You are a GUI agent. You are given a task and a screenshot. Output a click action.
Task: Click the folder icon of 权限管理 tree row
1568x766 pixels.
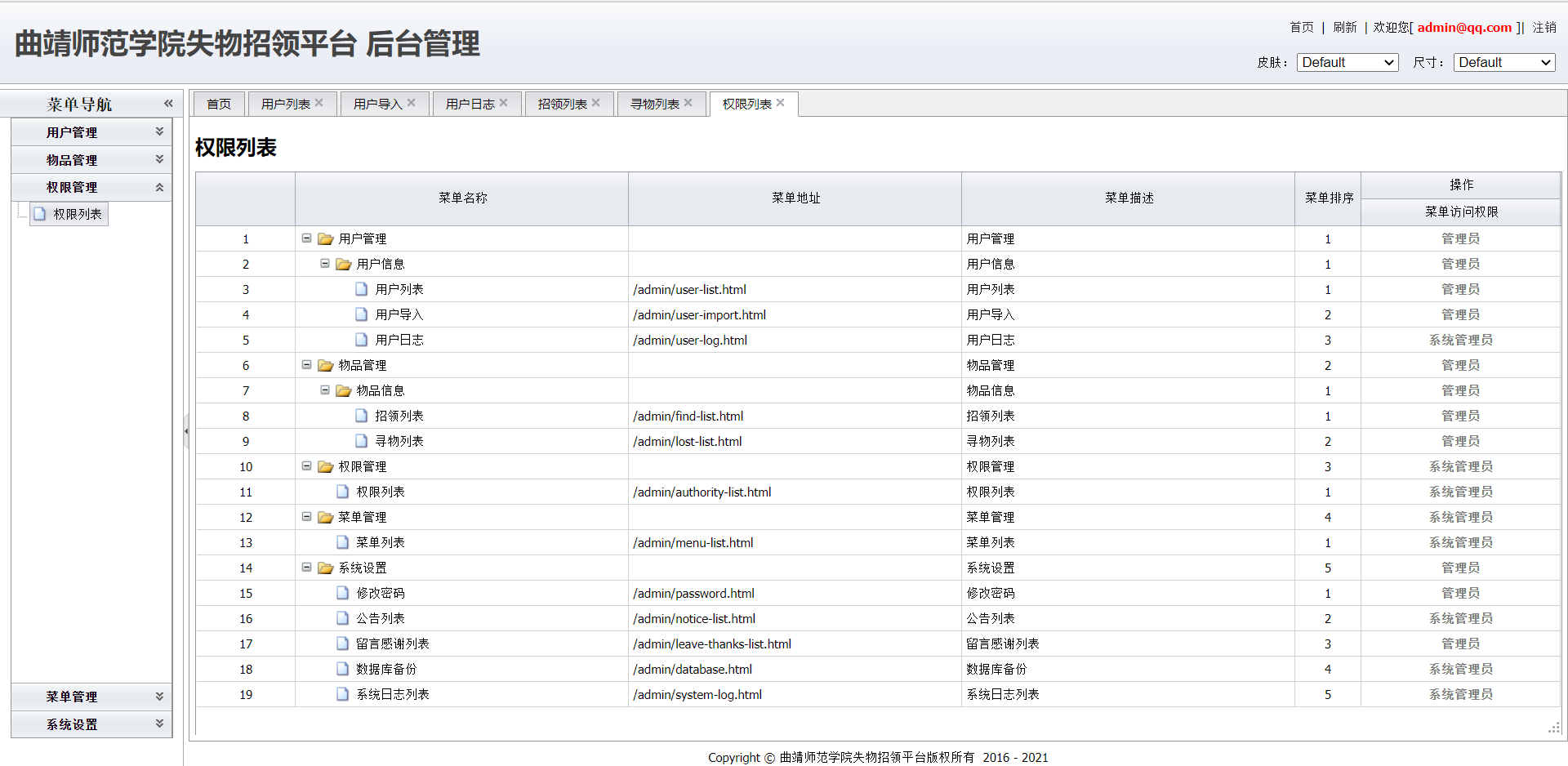pyautogui.click(x=326, y=466)
